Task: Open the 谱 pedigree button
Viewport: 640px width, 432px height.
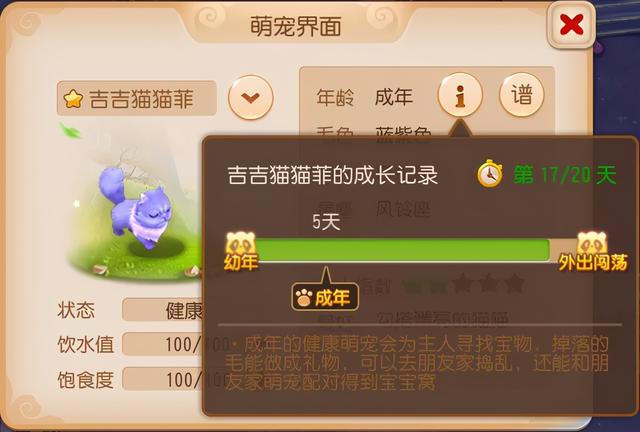Action: tap(522, 94)
